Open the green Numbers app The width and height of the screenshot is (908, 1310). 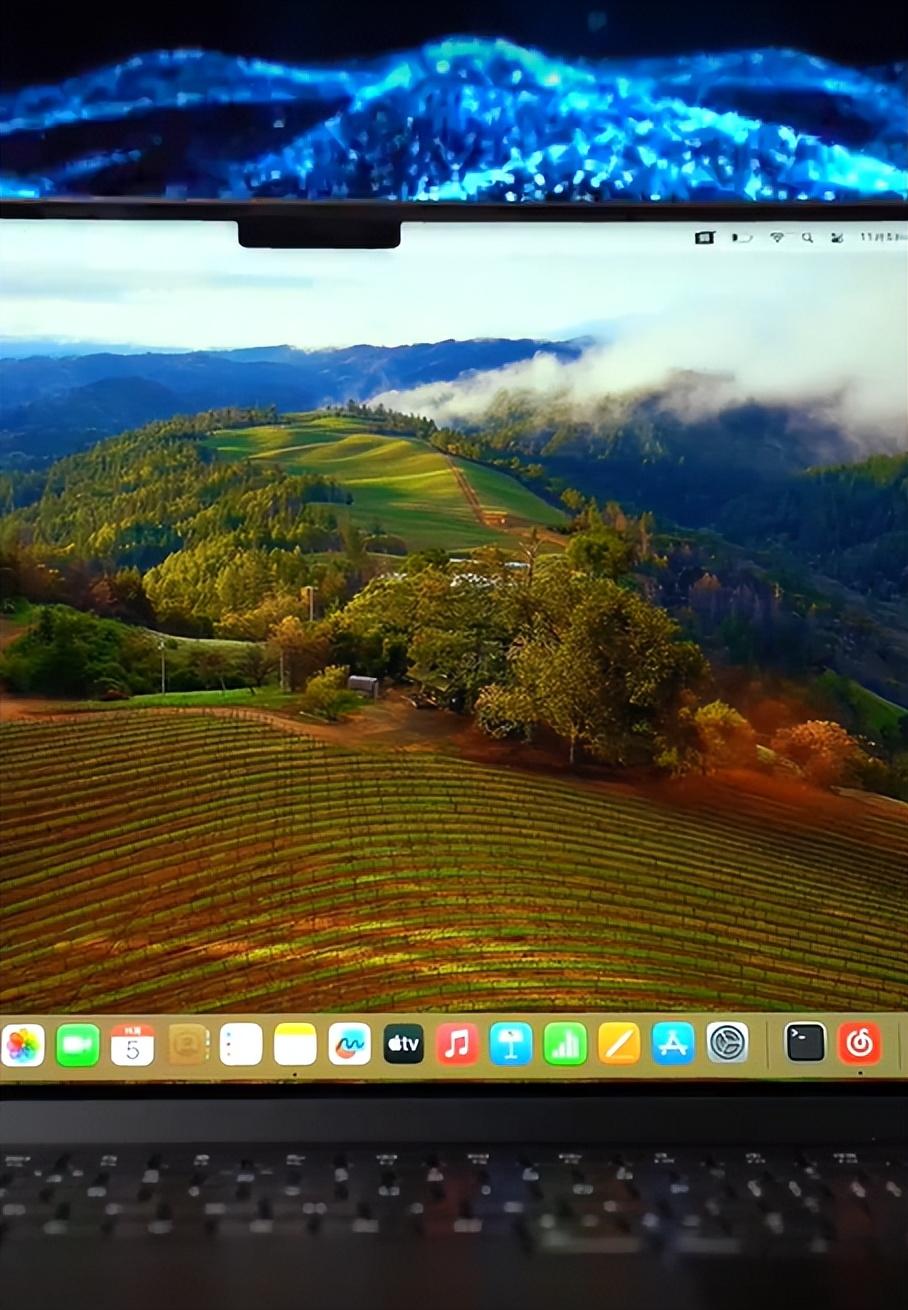(565, 1044)
